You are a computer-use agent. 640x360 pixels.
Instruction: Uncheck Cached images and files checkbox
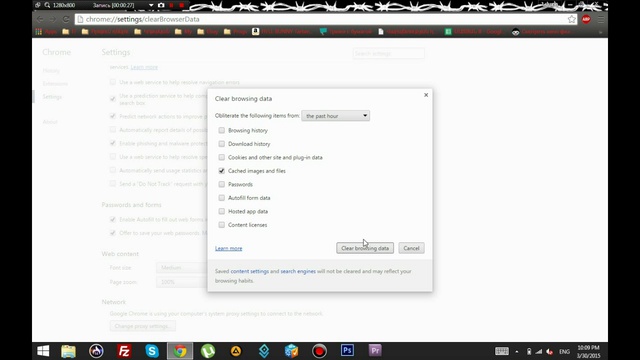pos(222,171)
